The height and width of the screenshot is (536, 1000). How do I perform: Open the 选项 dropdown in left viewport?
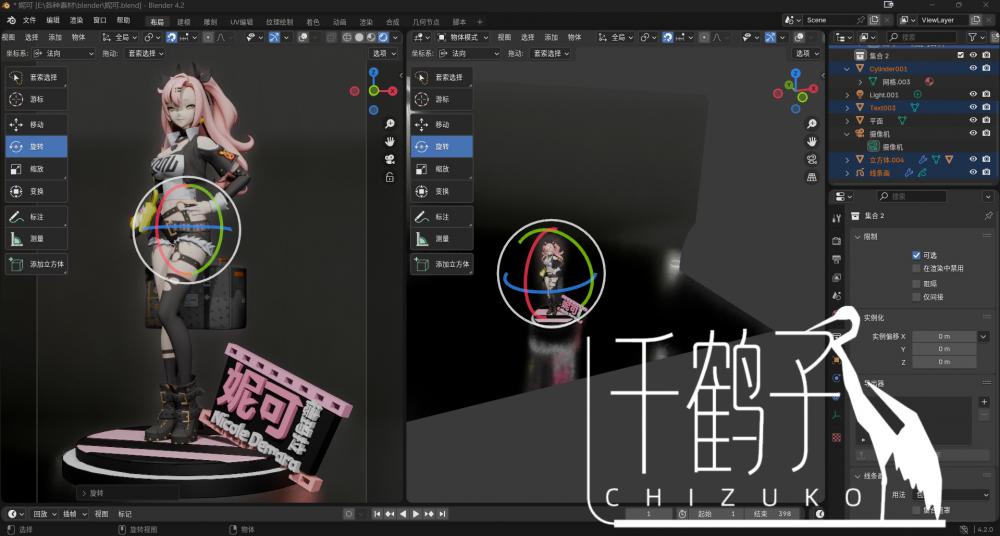pyautogui.click(x=384, y=54)
